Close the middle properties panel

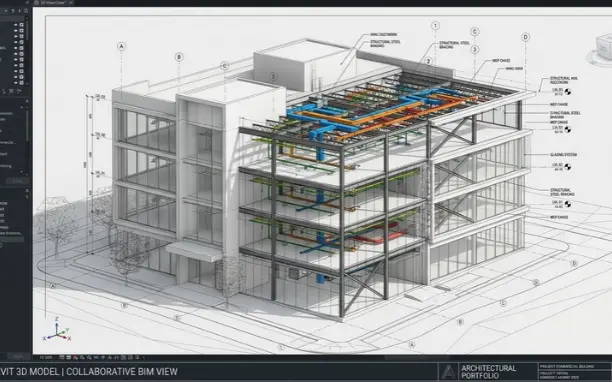coord(27,101)
